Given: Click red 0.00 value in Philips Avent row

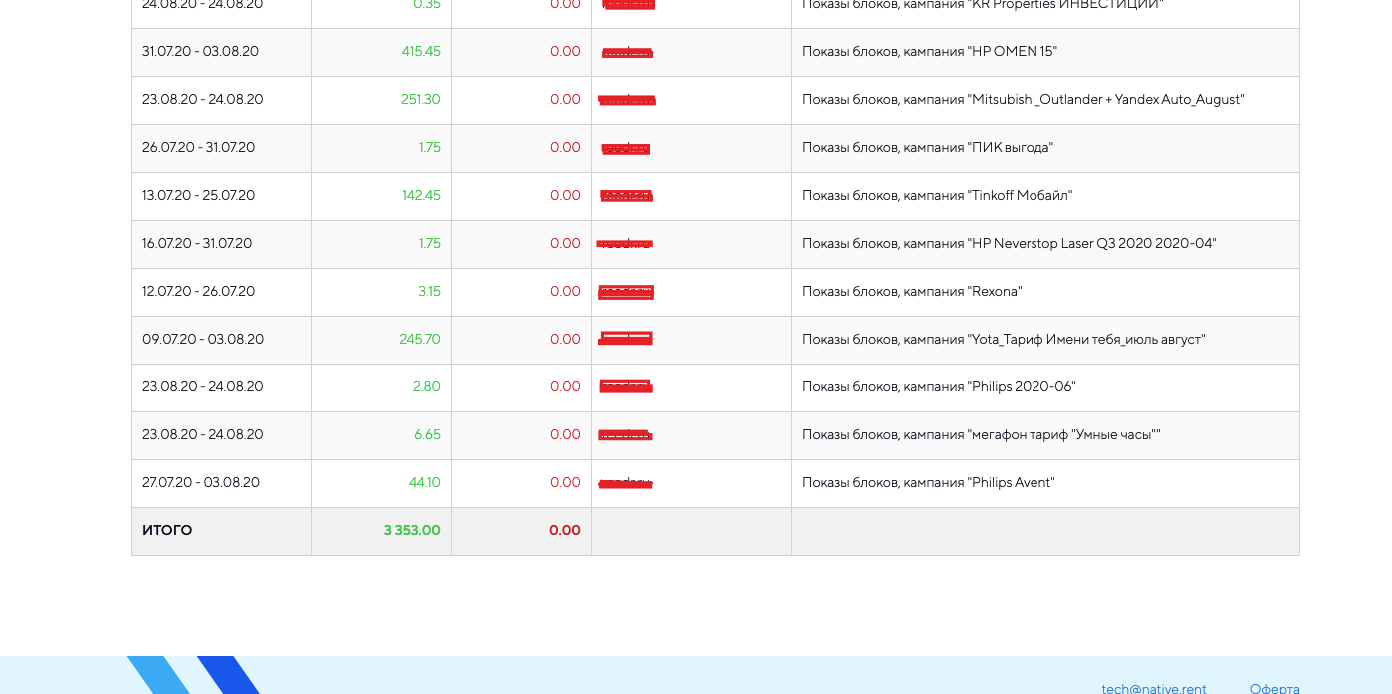Looking at the screenshot, I should 565,482.
